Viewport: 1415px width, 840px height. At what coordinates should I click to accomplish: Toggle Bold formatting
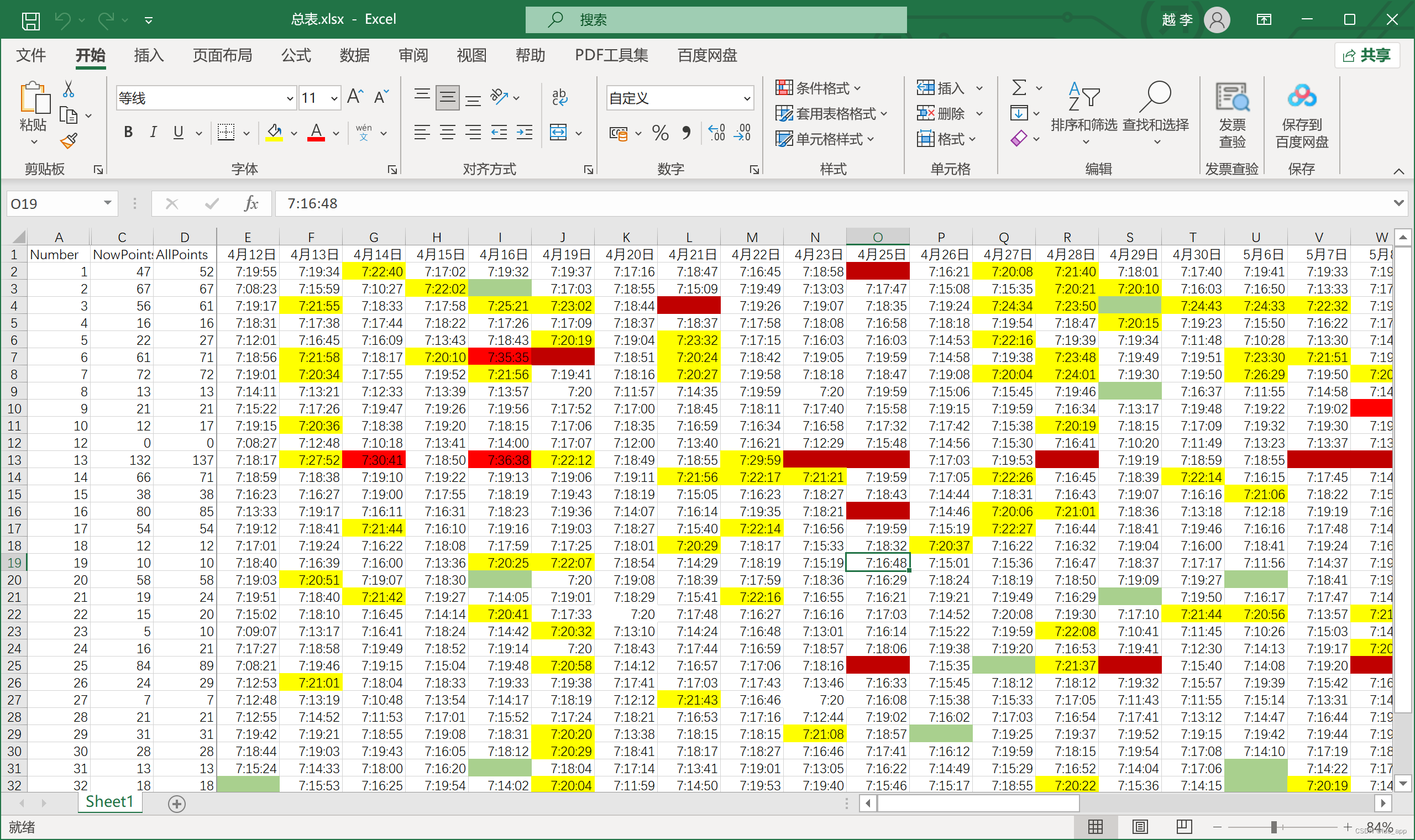click(128, 133)
